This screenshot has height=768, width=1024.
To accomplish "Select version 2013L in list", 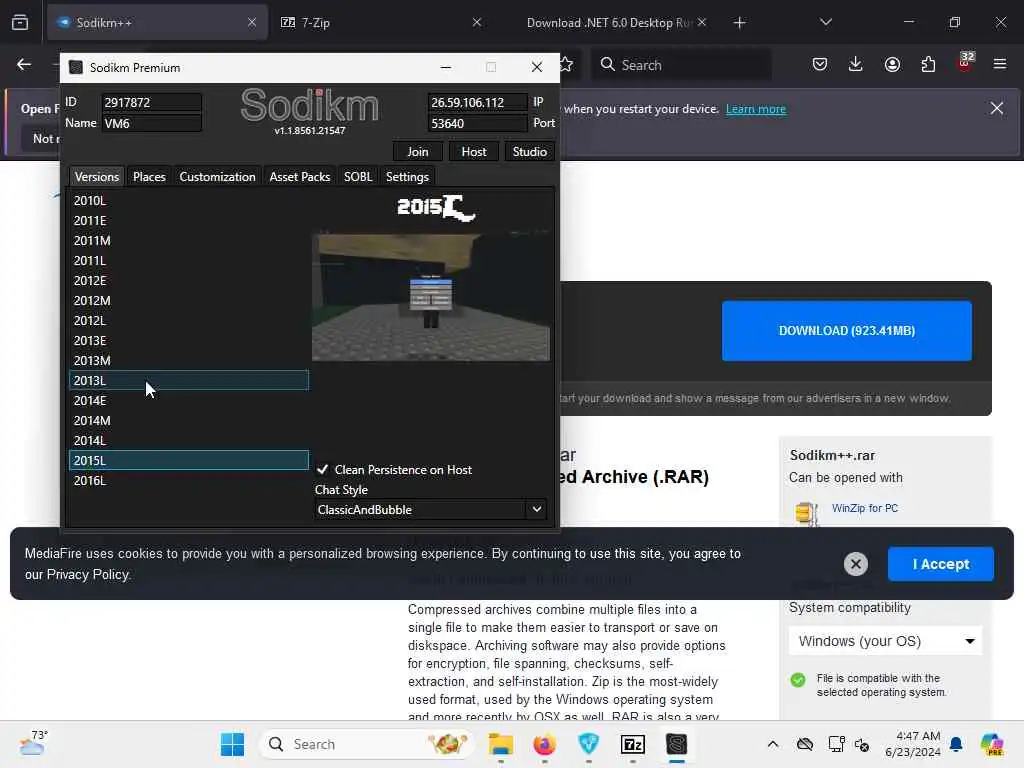I will [x=189, y=380].
